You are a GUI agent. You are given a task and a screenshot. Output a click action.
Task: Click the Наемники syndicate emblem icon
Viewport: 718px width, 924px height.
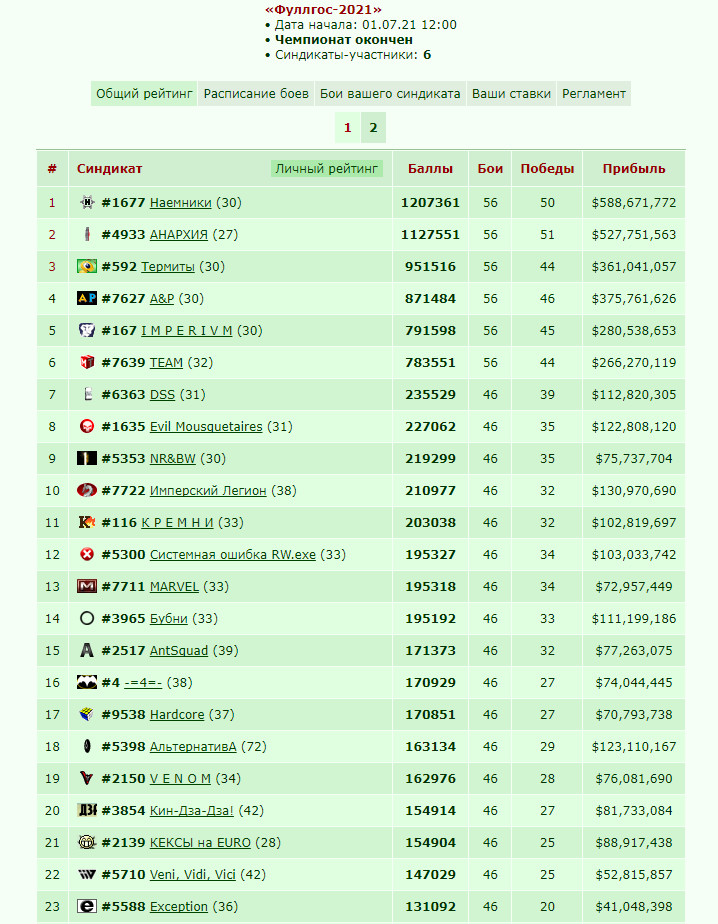87,203
